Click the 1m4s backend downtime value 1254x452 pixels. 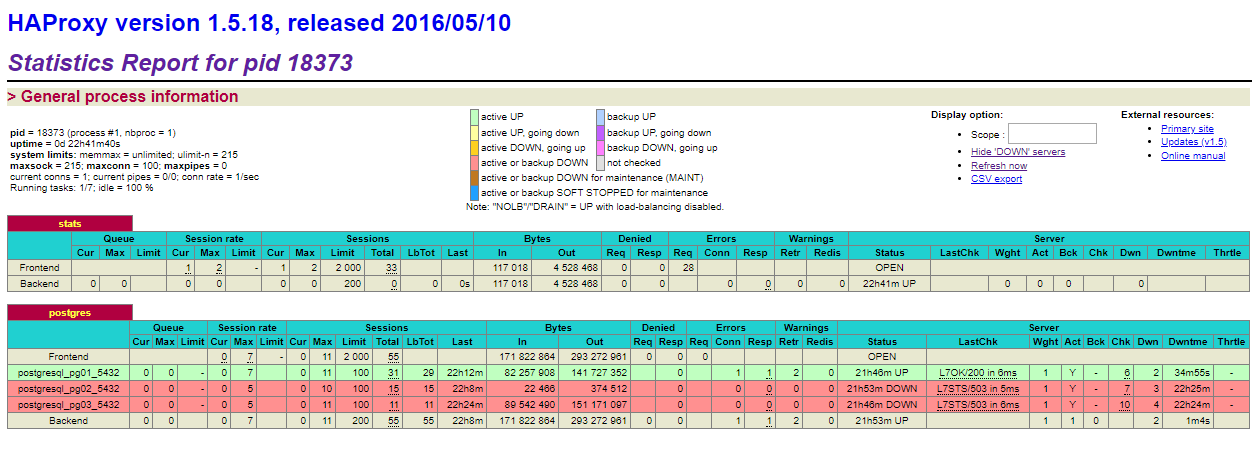pyautogui.click(x=1197, y=421)
